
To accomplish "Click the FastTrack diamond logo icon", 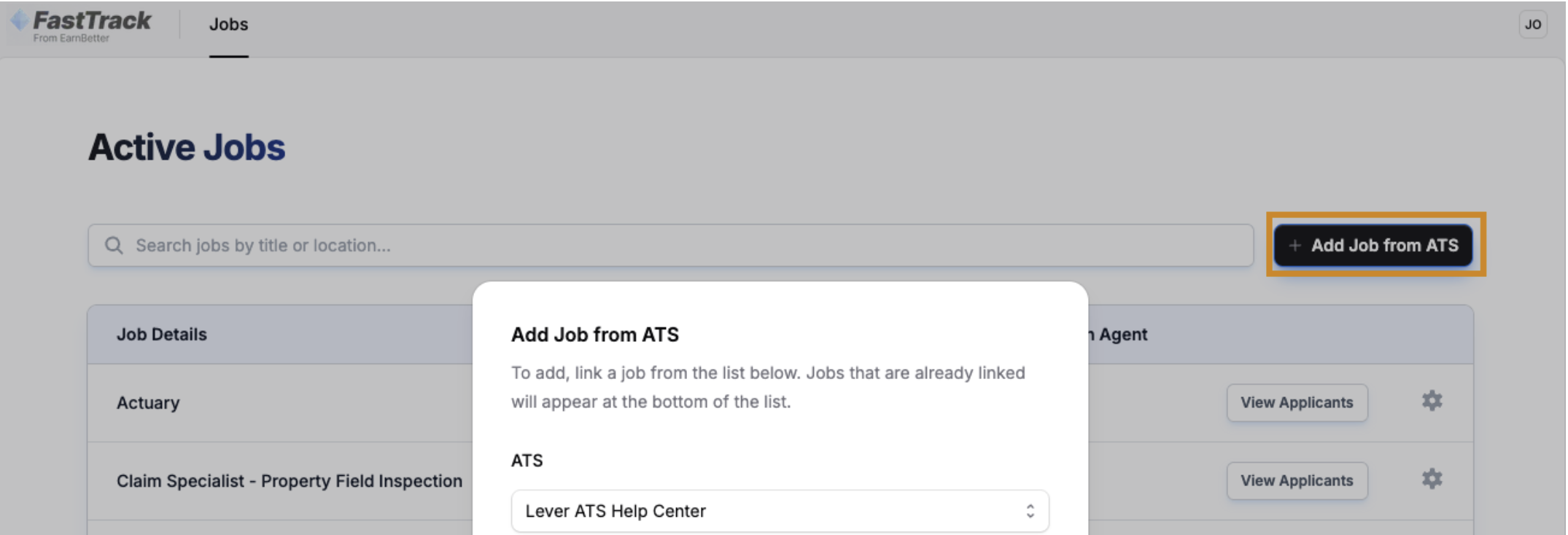I will click(20, 21).
